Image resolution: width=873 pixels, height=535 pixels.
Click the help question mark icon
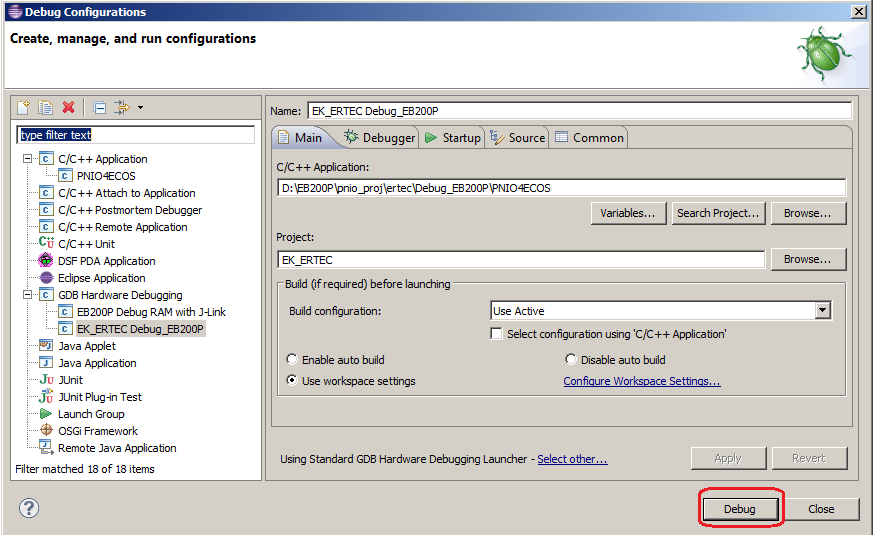point(29,508)
